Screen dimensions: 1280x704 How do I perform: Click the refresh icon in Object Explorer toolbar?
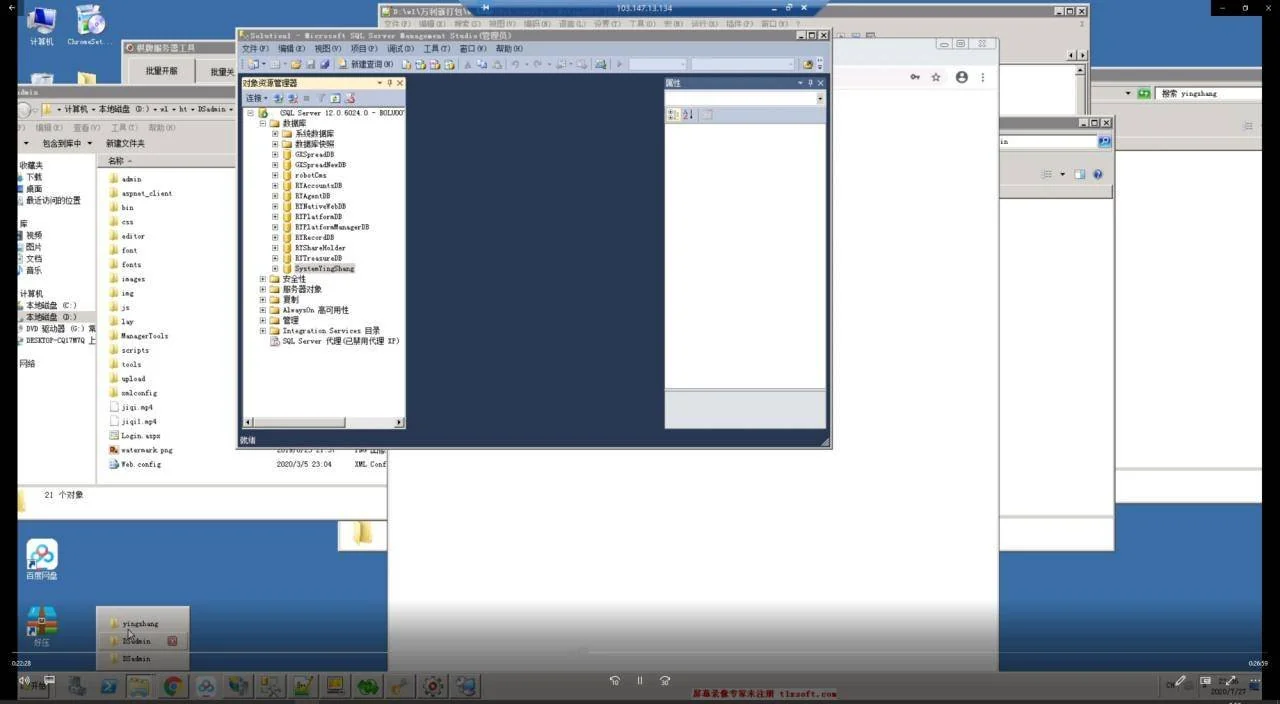(335, 99)
